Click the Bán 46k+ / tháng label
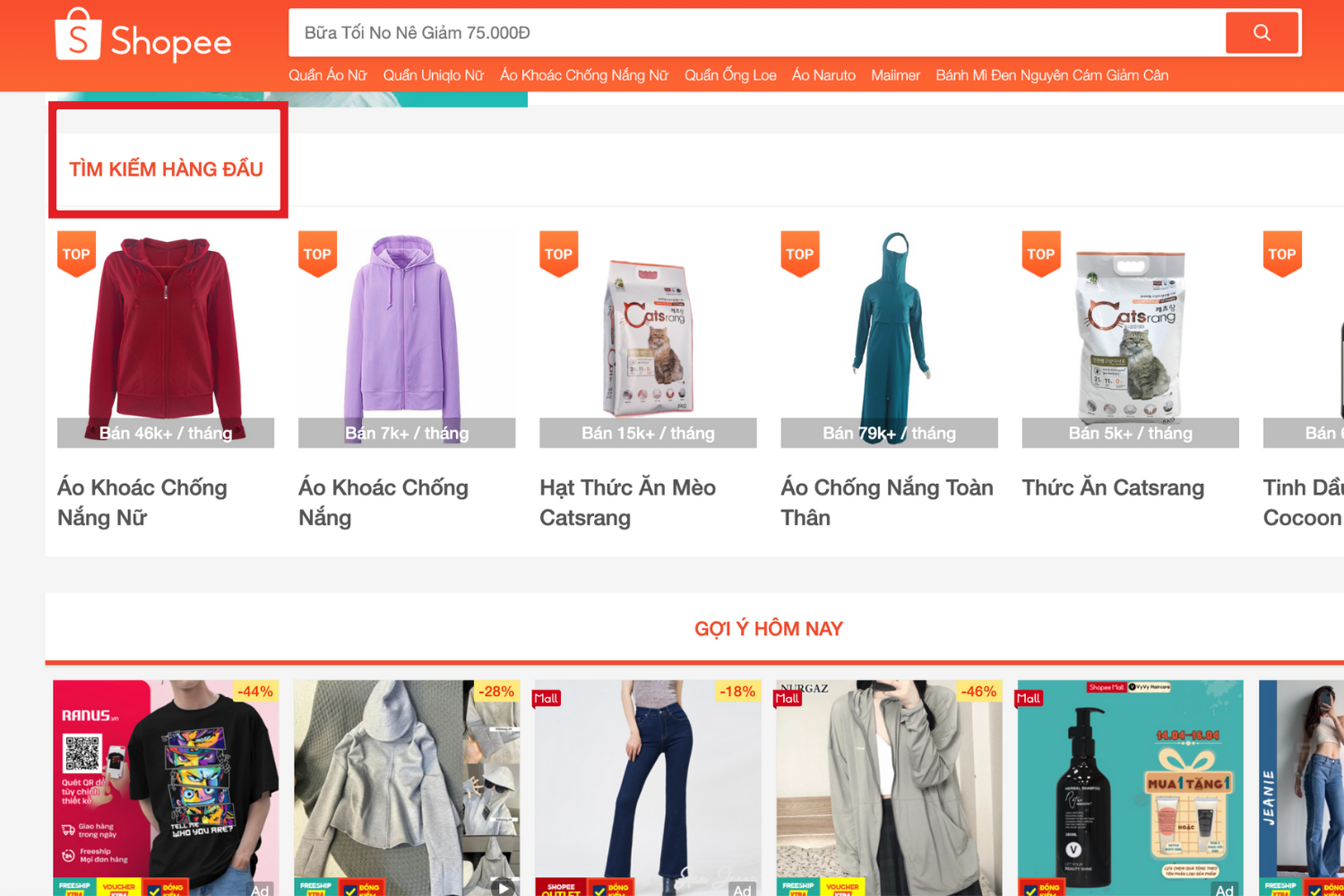Viewport: 1344px width, 896px height. point(166,433)
